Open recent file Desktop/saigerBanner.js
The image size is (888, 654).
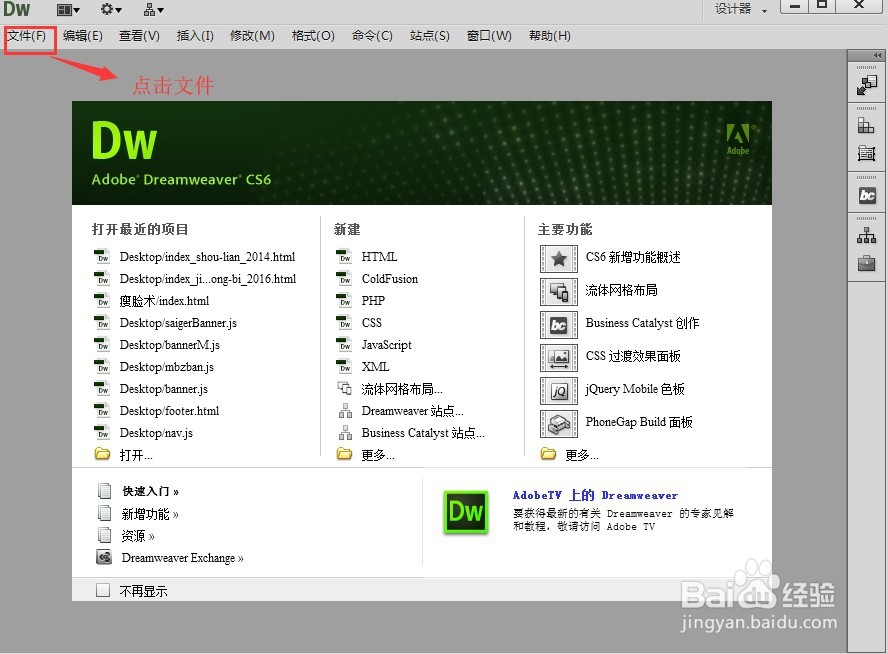pos(178,323)
